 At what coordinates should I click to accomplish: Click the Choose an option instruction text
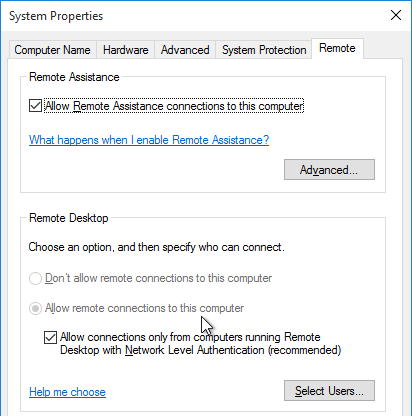pos(157,247)
